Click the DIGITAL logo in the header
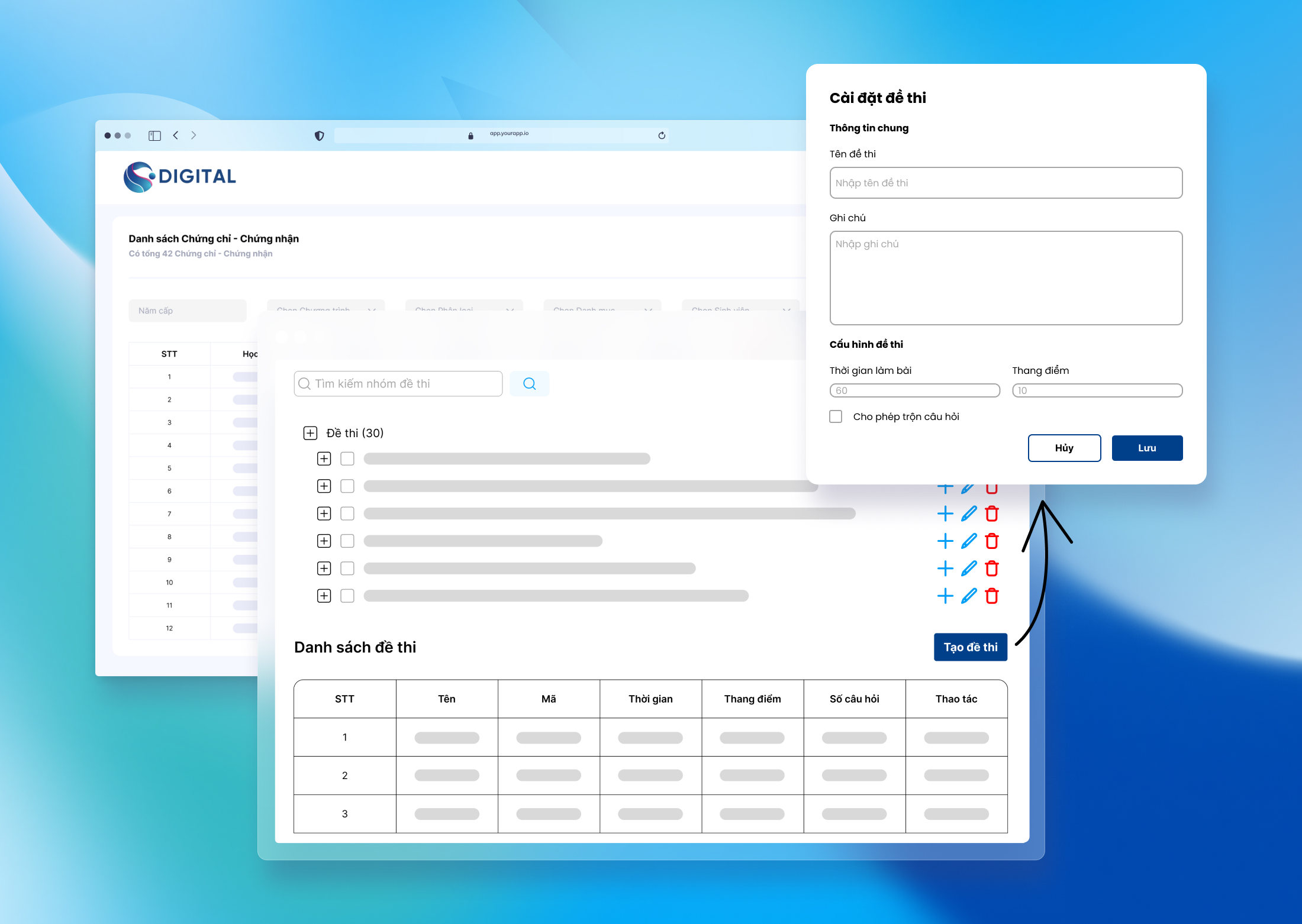This screenshot has width=1302, height=924. click(x=179, y=176)
